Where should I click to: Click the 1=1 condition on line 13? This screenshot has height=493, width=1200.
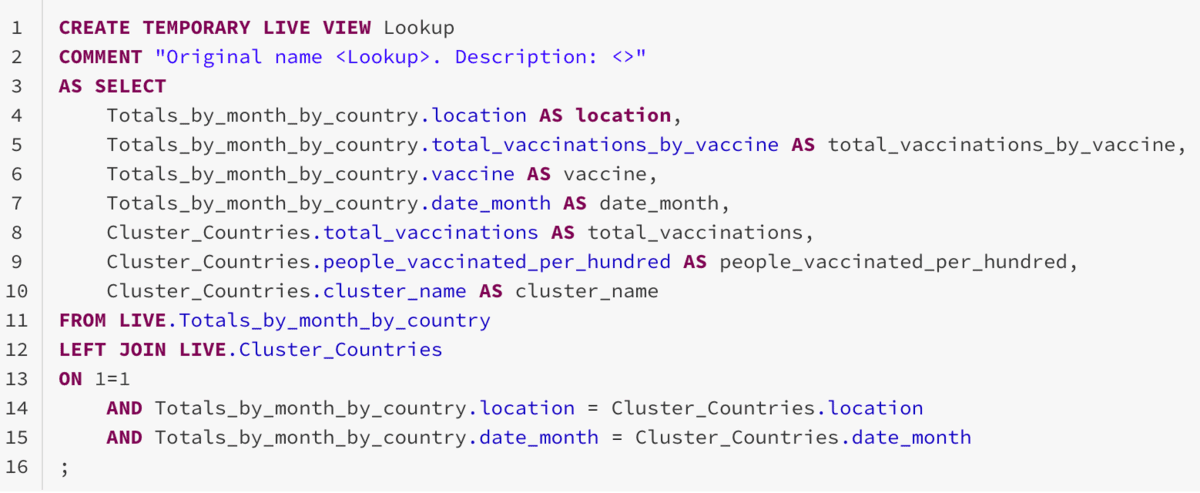pyautogui.click(x=112, y=379)
